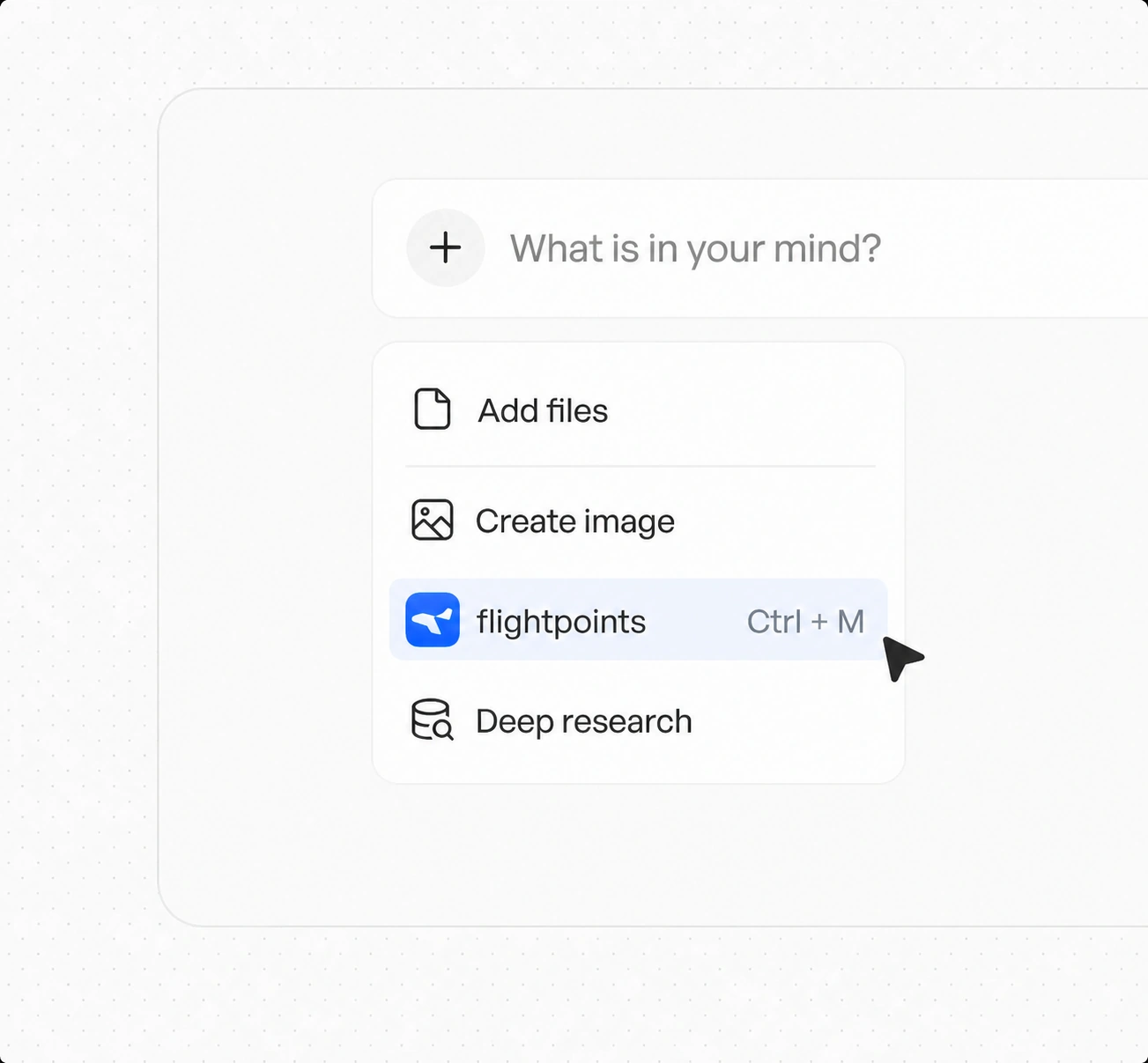Choose the Add files menu entry
This screenshot has width=1148, height=1063.
[639, 410]
